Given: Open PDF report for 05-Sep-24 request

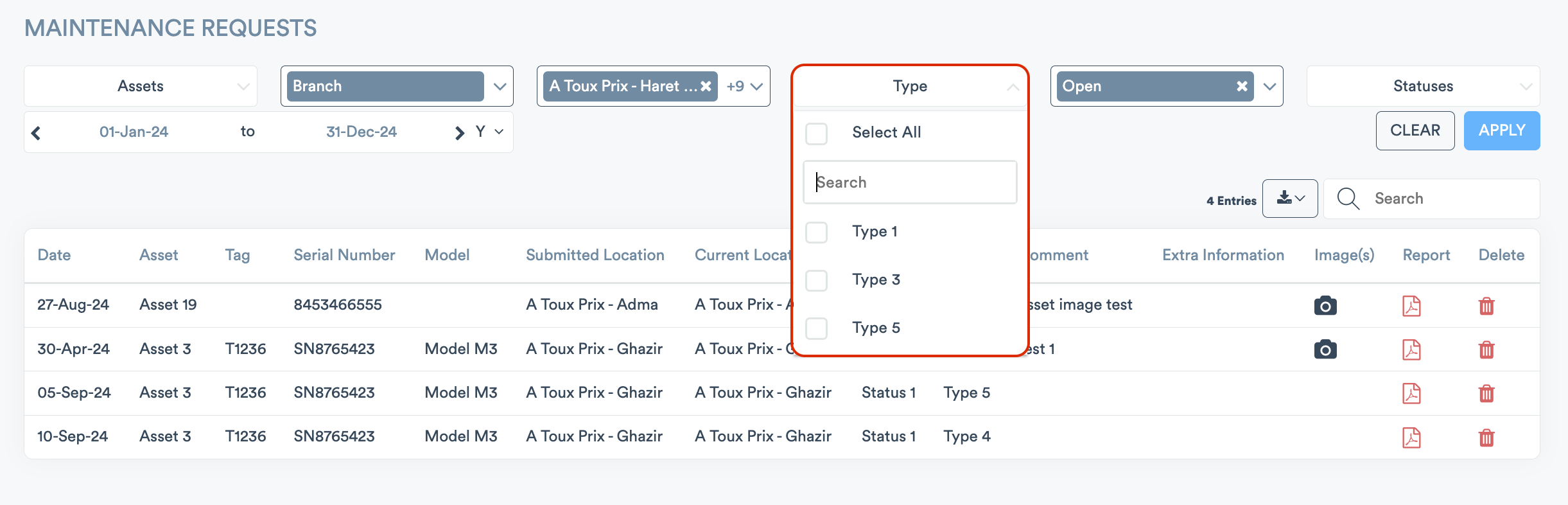Looking at the screenshot, I should click(x=1411, y=393).
